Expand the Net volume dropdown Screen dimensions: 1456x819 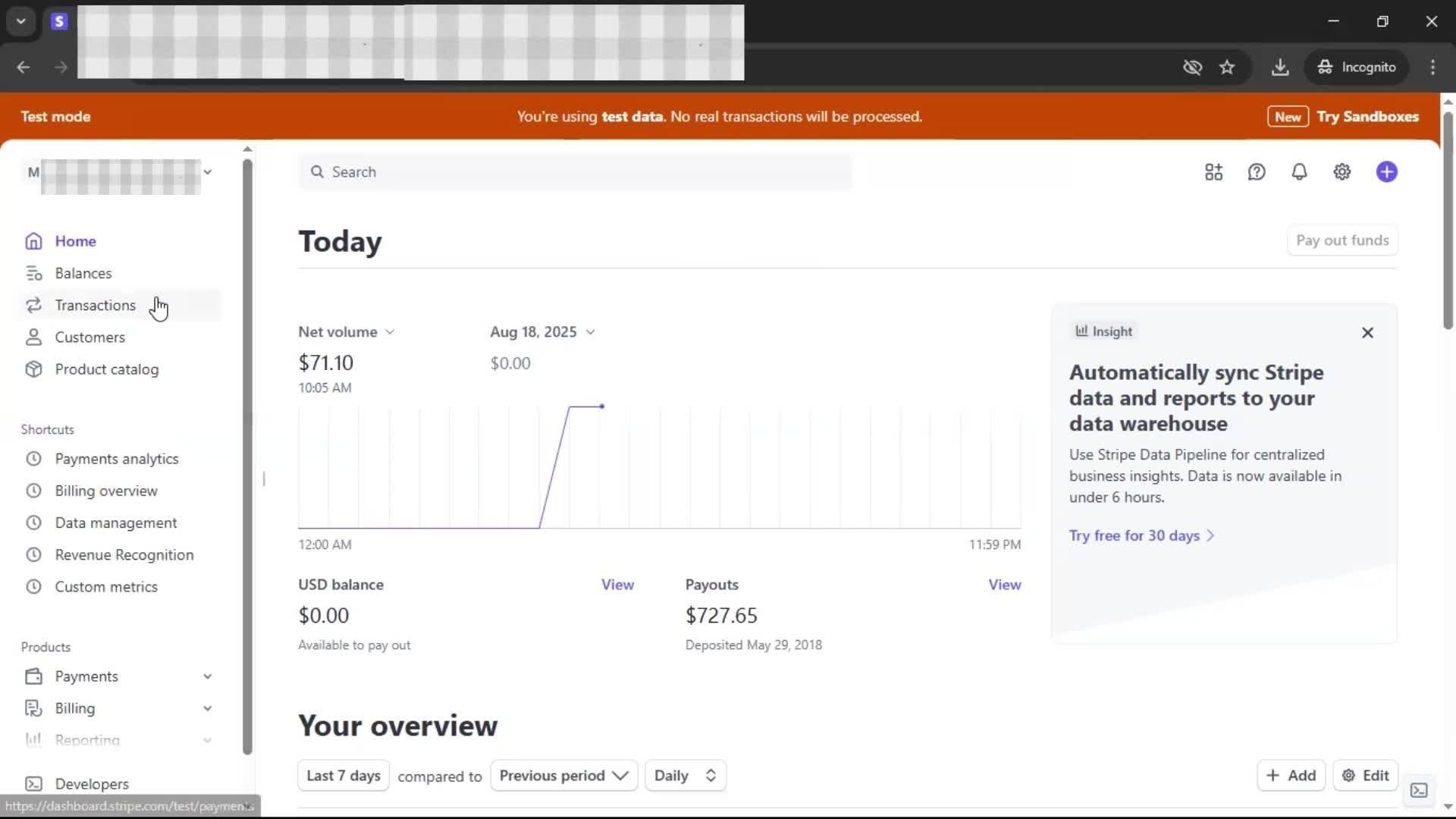pos(347,332)
